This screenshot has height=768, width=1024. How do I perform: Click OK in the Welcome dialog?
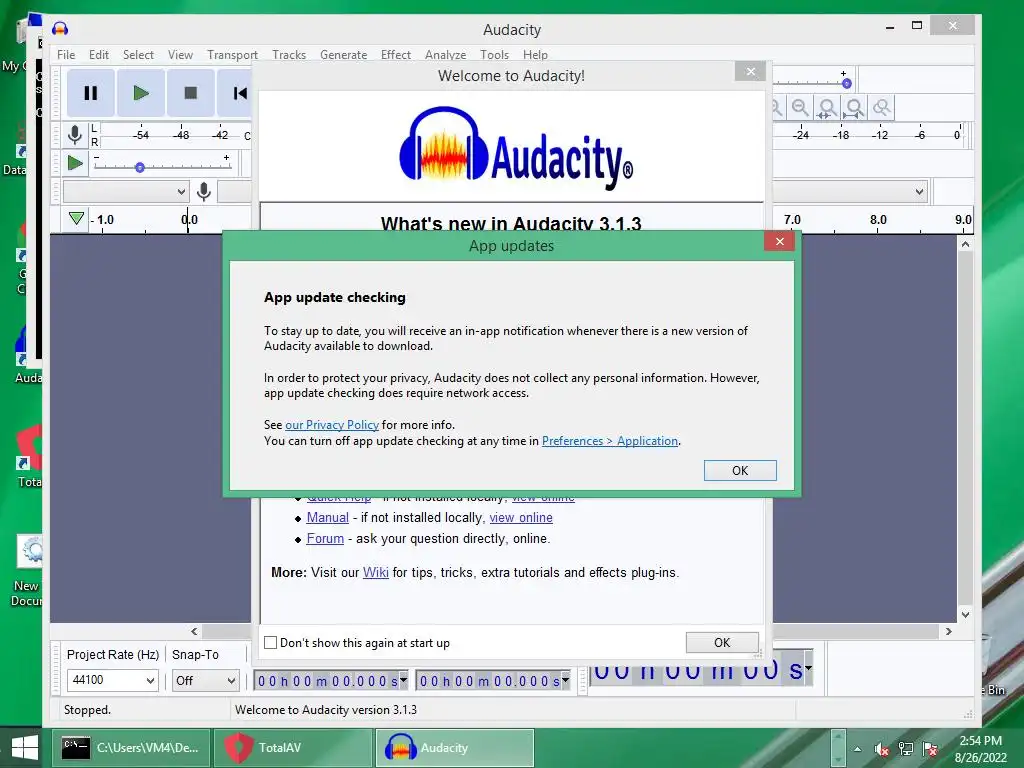click(722, 642)
